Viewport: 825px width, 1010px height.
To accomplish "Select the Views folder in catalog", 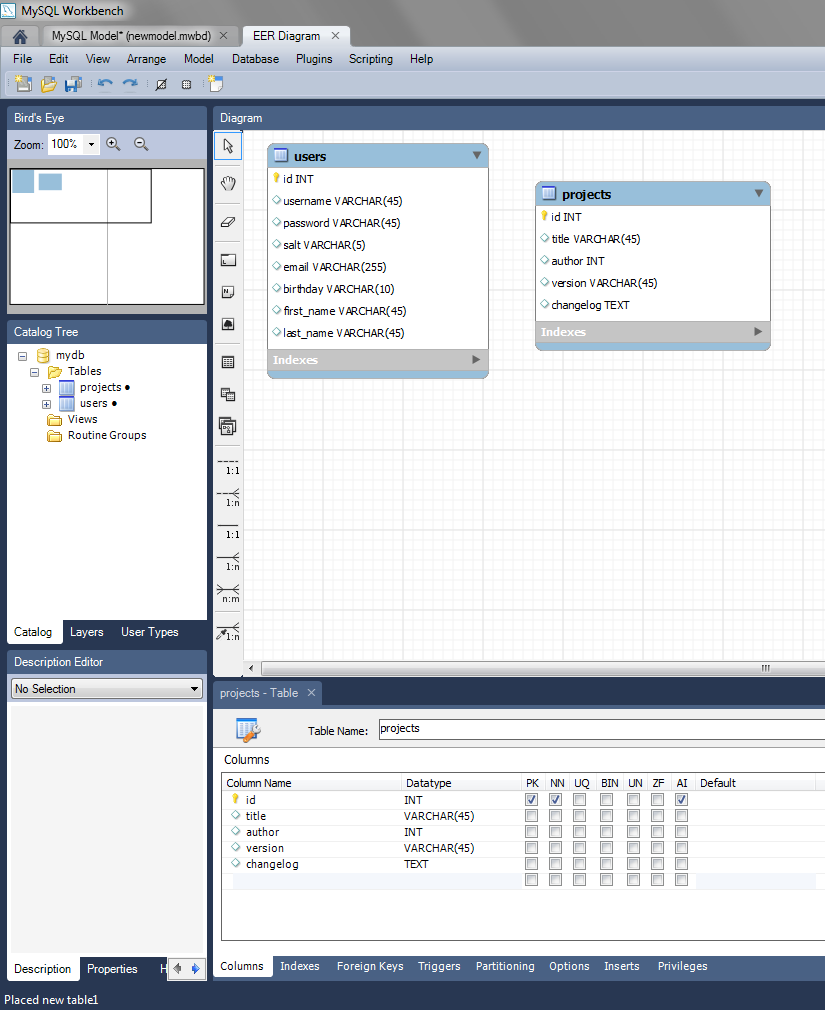I will tap(82, 419).
